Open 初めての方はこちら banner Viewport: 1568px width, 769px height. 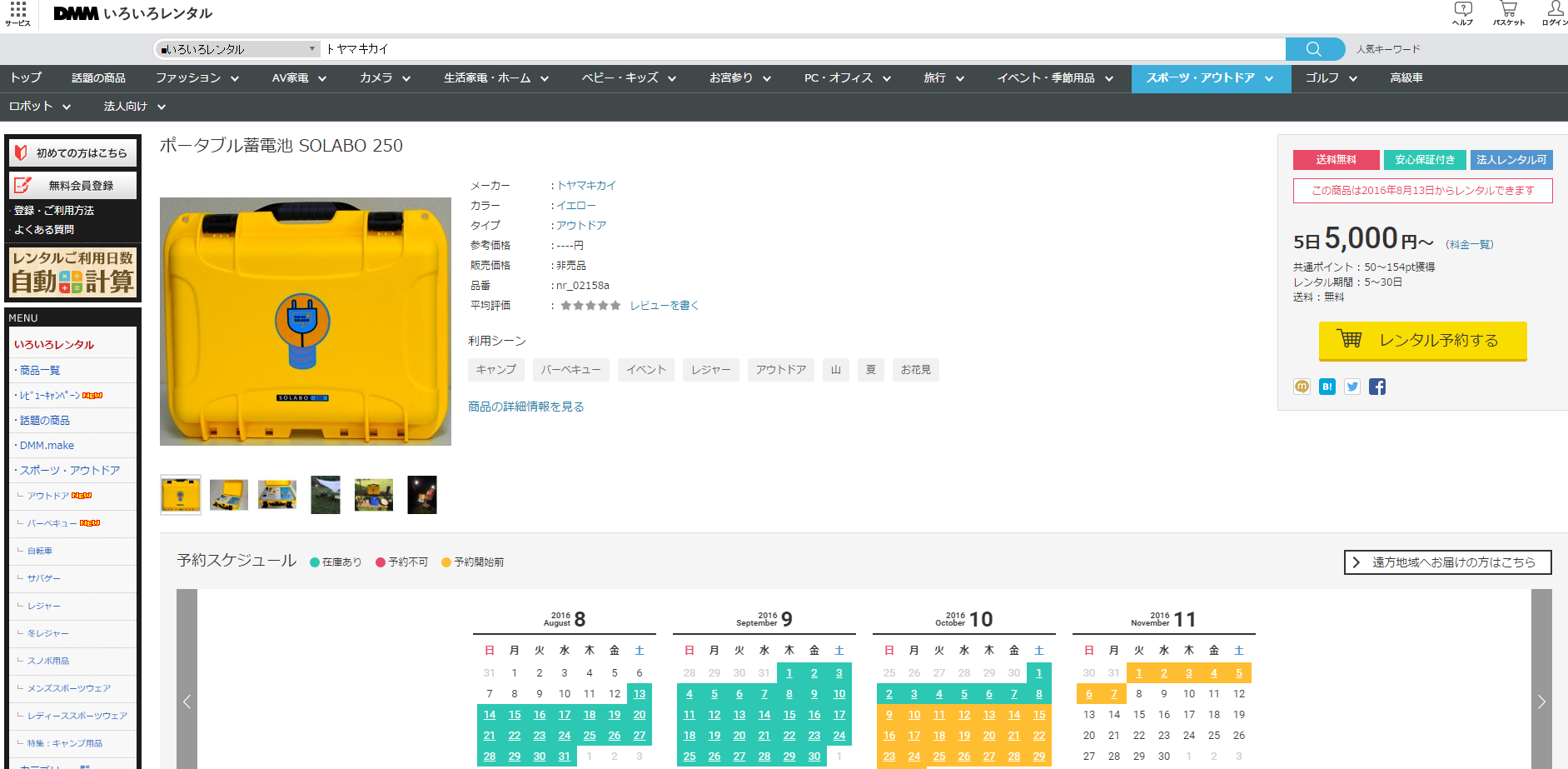72,152
